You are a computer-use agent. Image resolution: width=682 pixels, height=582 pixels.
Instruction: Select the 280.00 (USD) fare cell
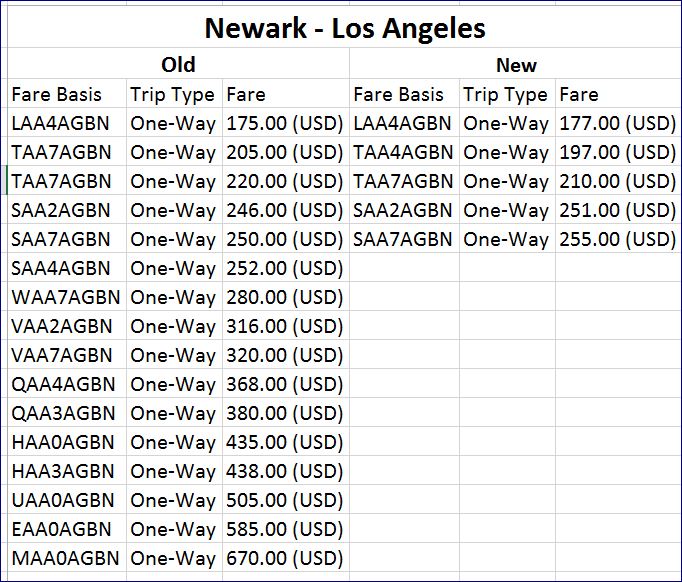point(285,298)
